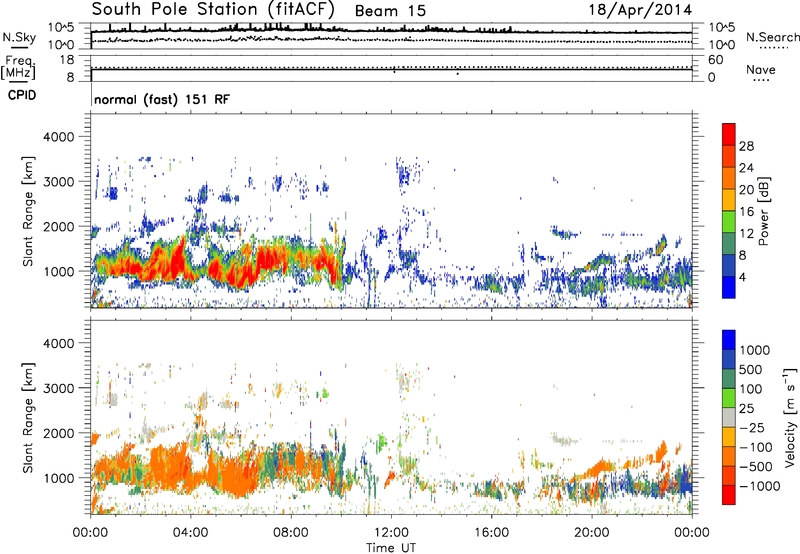
Task: Click the 16:00 time tick label
Action: (491, 533)
